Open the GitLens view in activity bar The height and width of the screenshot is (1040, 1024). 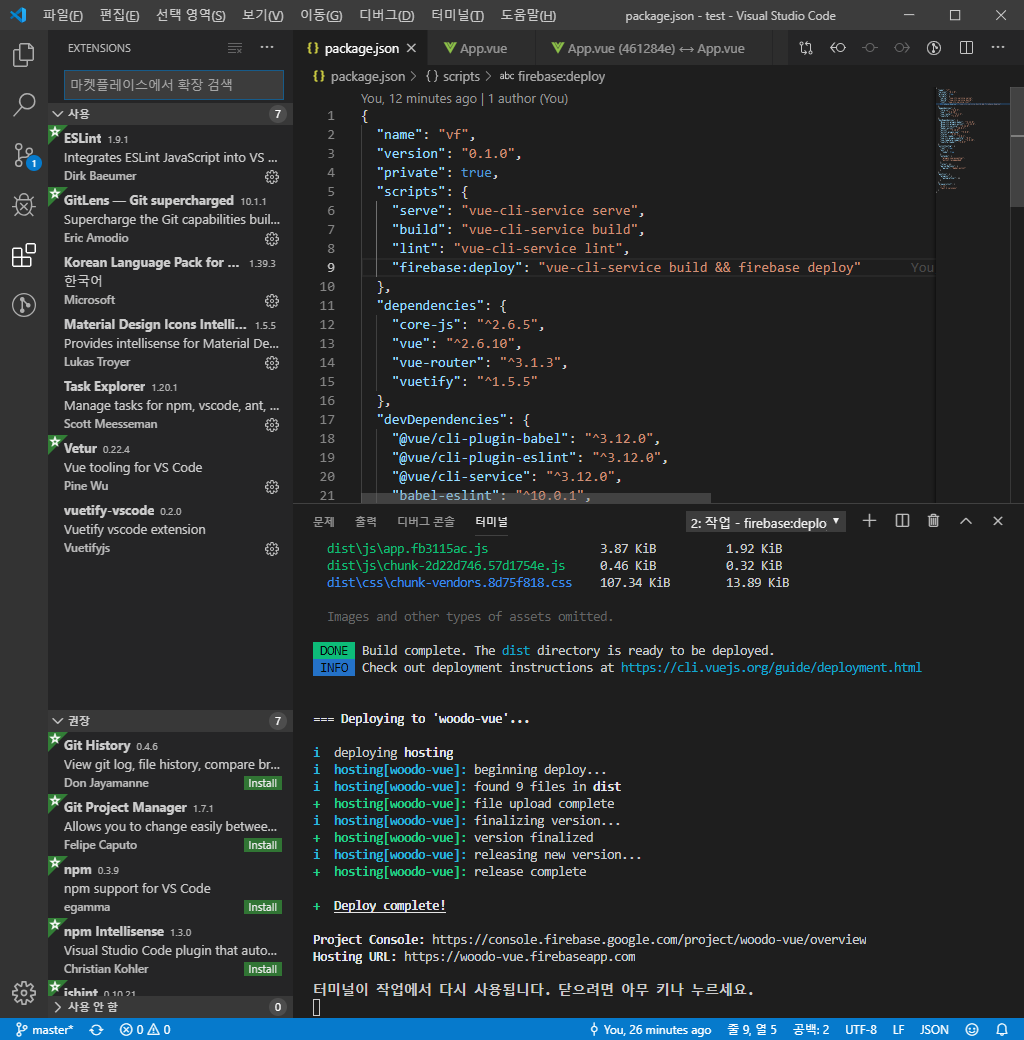click(x=24, y=305)
